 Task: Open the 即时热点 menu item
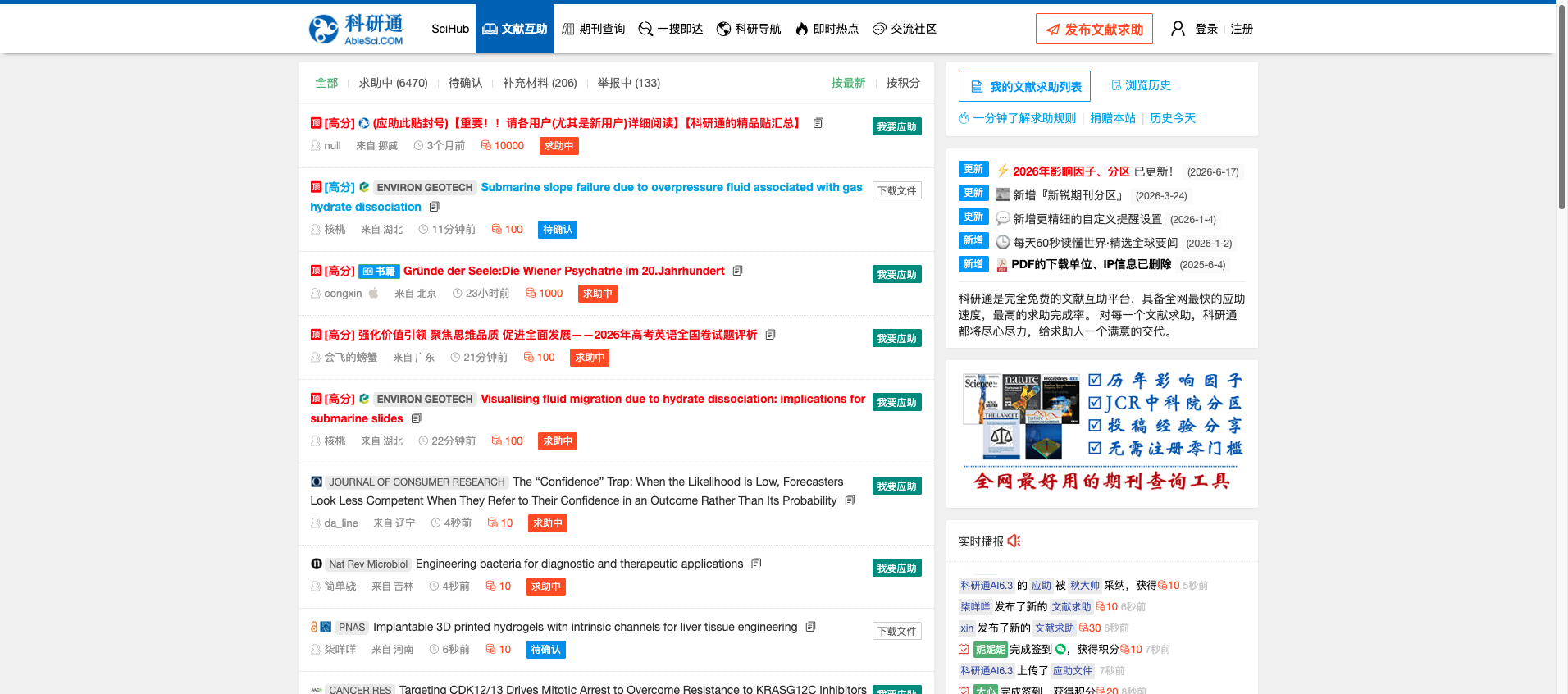[x=827, y=29]
